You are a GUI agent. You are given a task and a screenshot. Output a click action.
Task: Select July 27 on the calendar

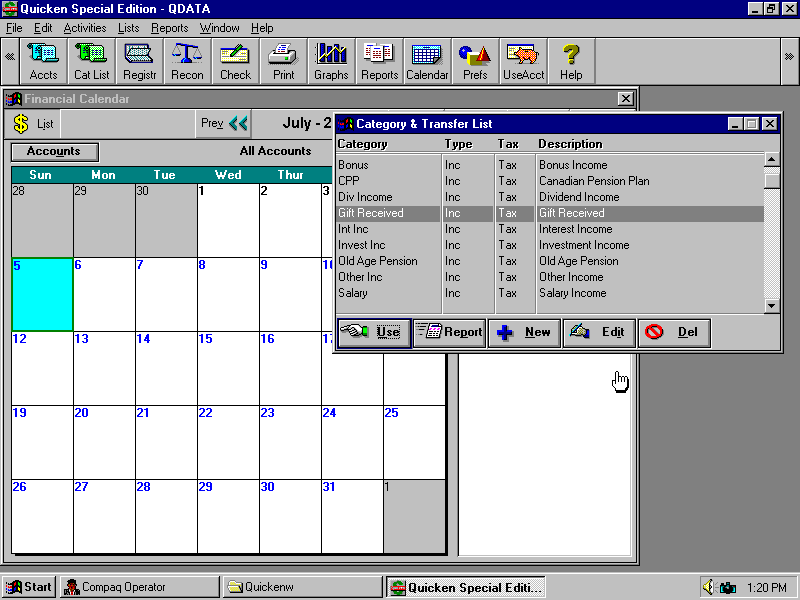tap(104, 516)
